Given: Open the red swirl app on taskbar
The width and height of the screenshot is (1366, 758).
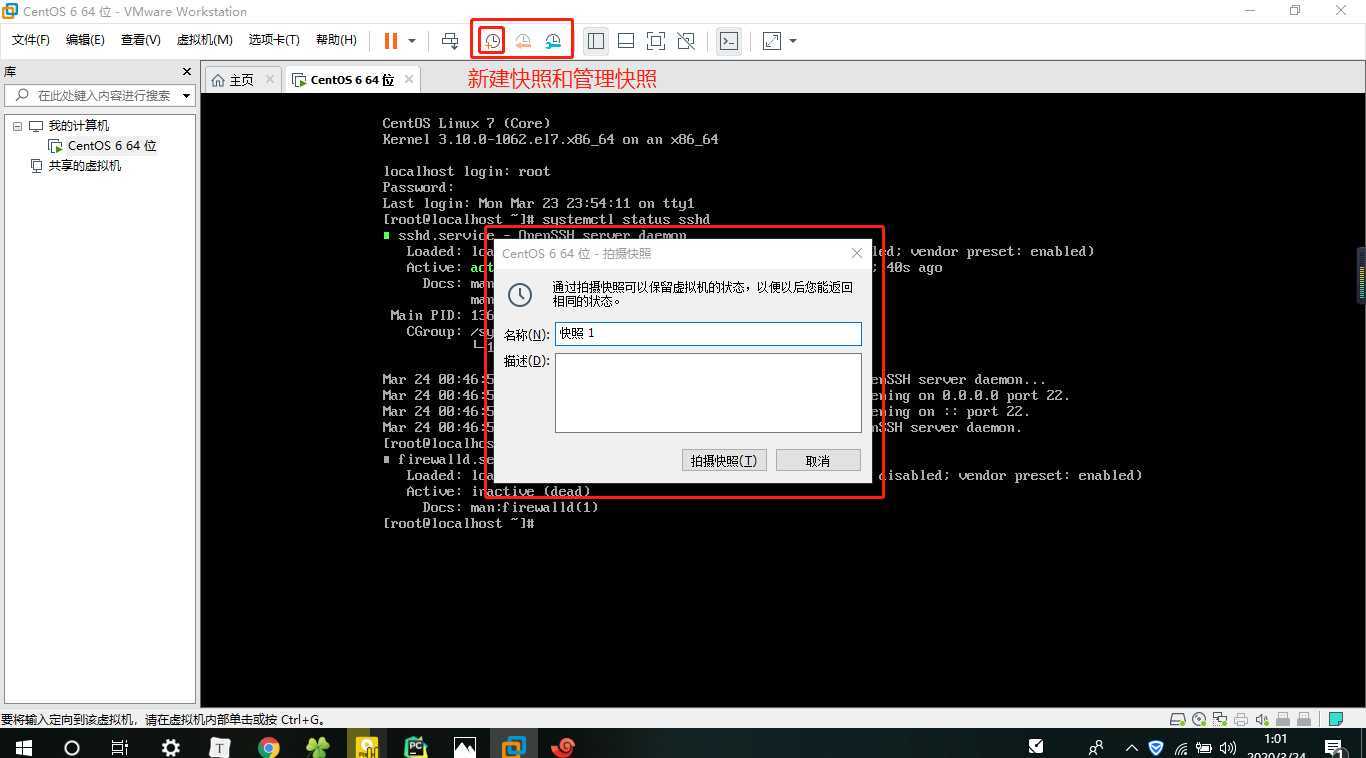Looking at the screenshot, I should click(x=562, y=746).
